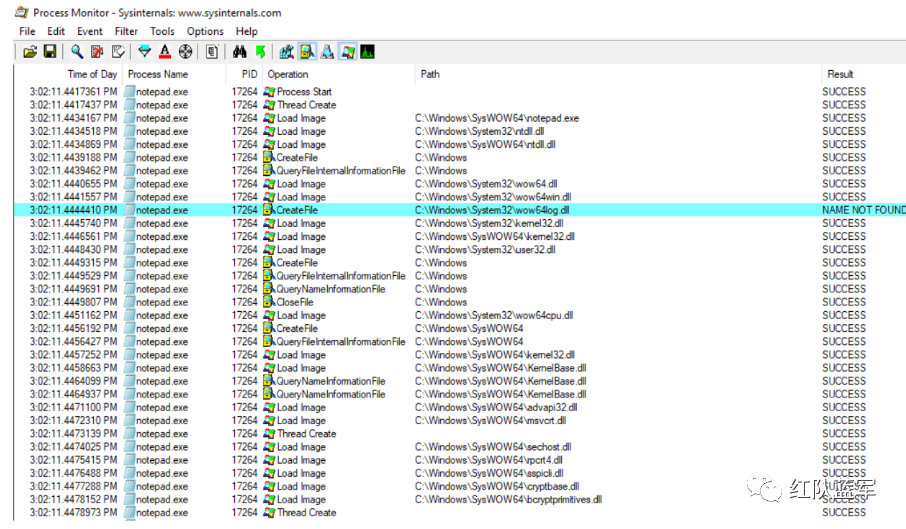Select the Process Start event row

[459, 91]
